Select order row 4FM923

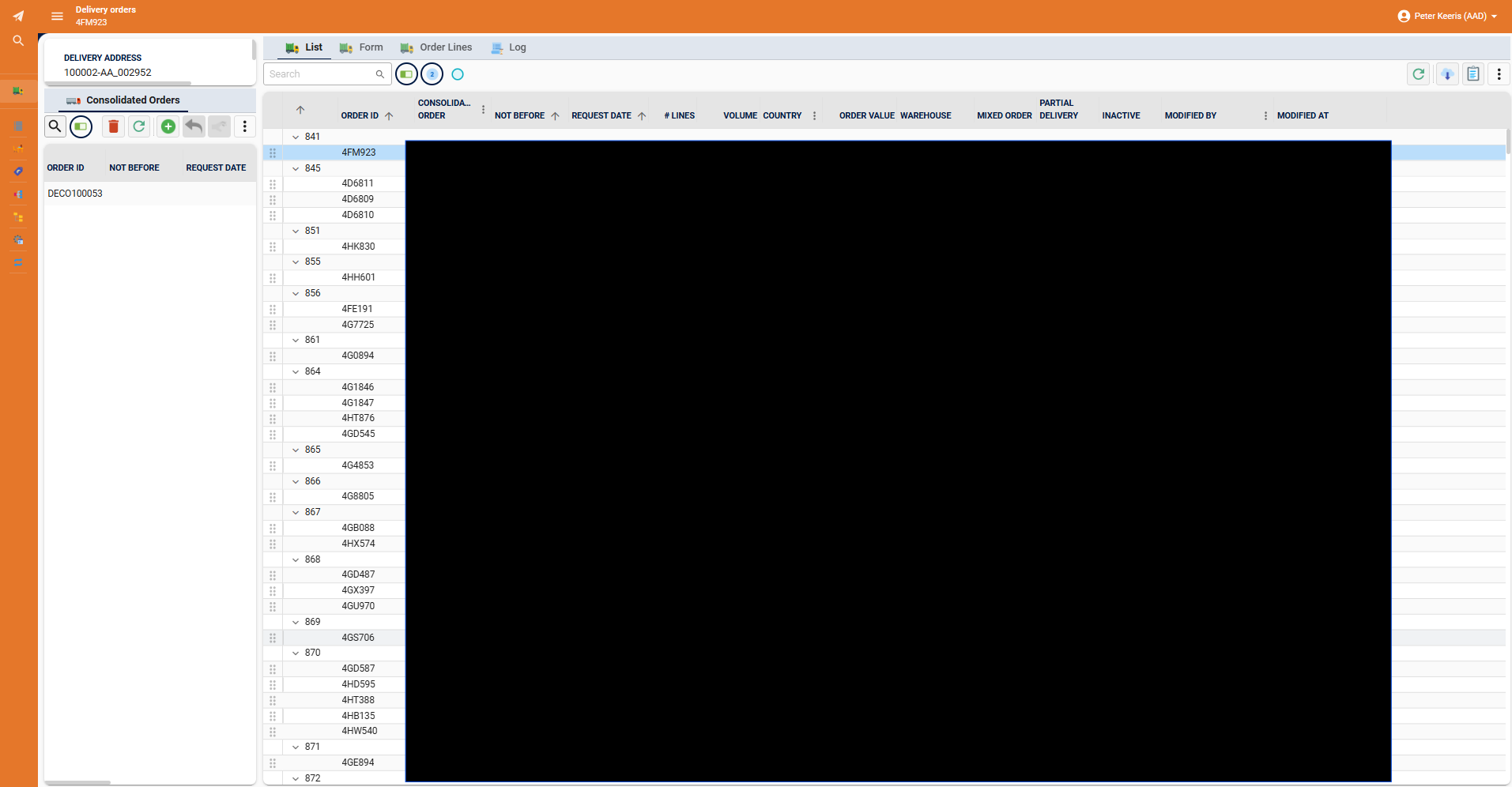[359, 153]
